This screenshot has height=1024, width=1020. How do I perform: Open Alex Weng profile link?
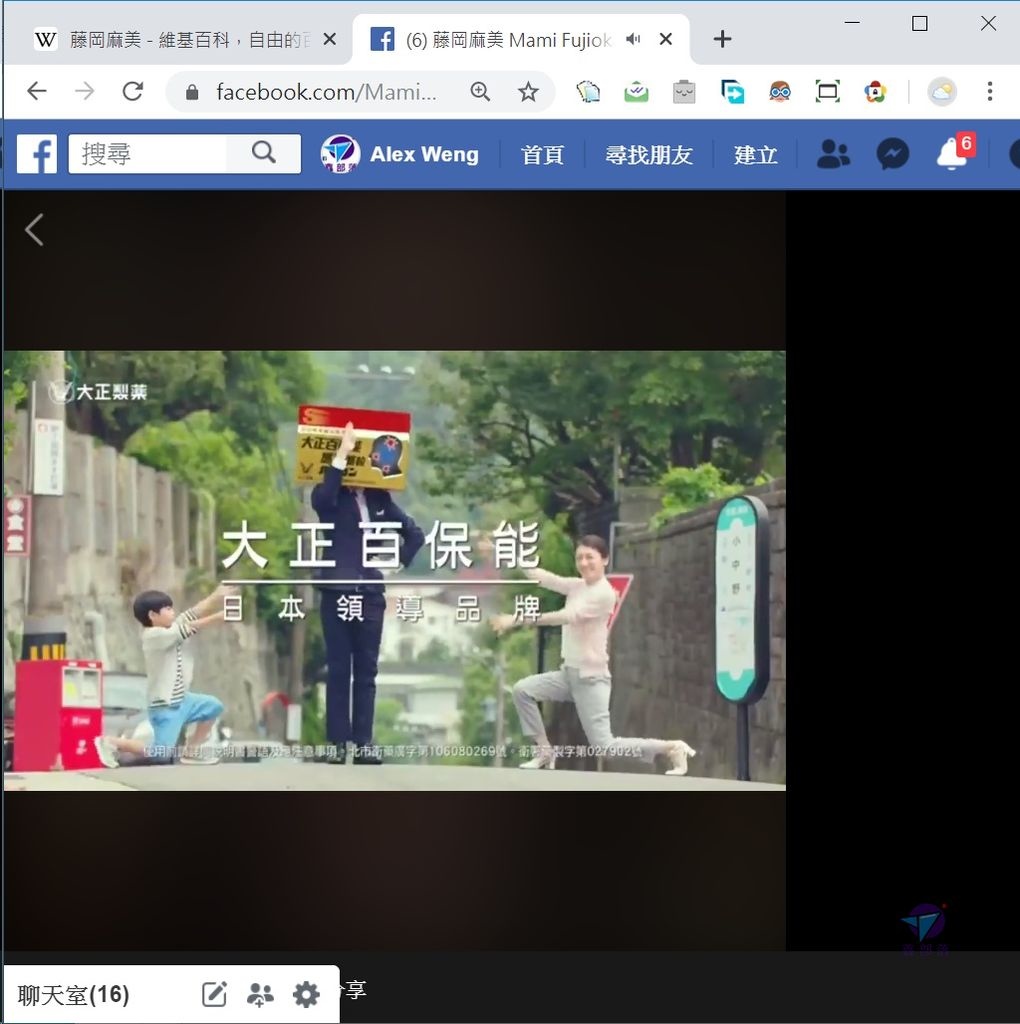(x=400, y=155)
